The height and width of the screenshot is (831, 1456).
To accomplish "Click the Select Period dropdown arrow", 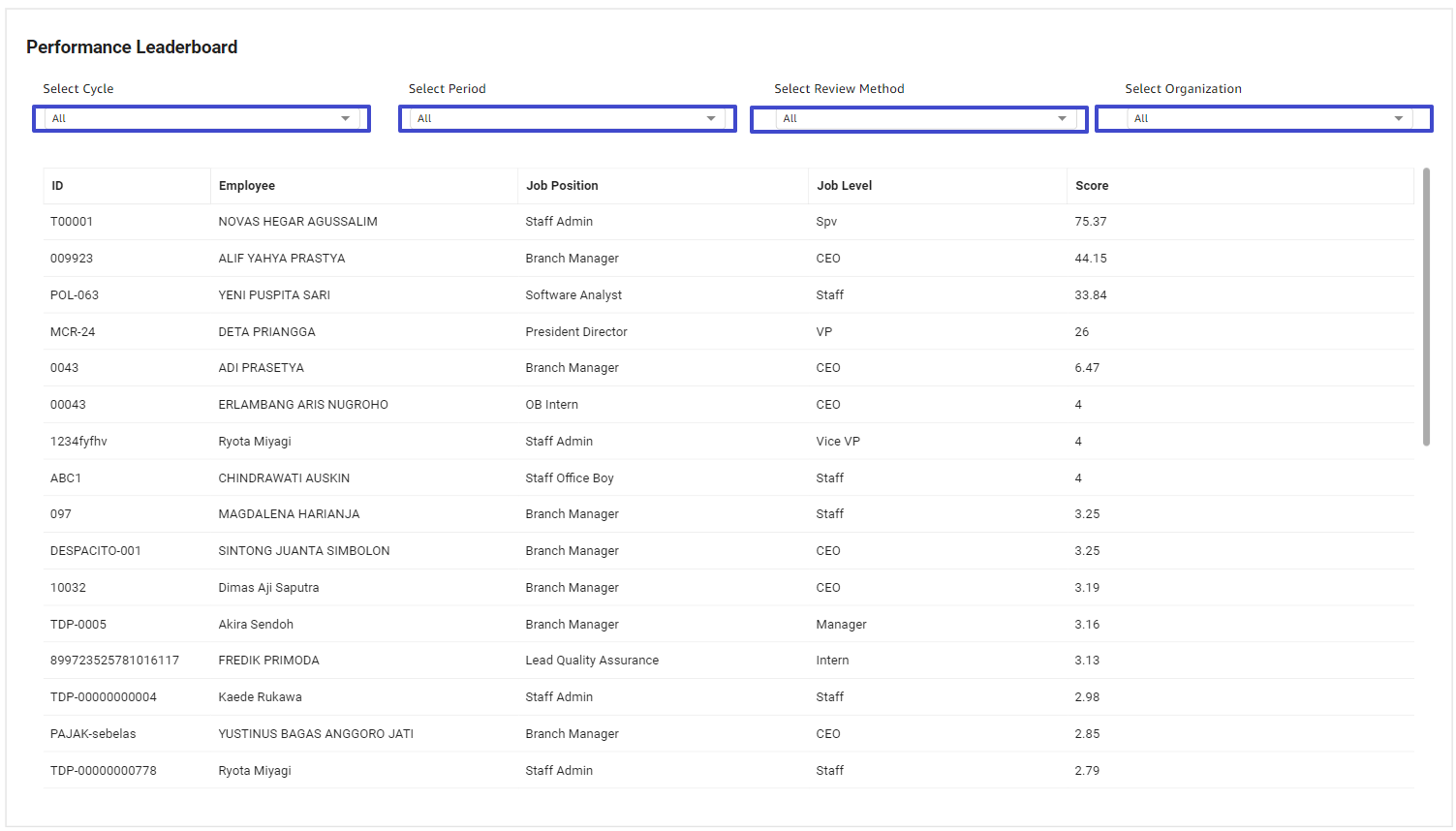I will 711,118.
